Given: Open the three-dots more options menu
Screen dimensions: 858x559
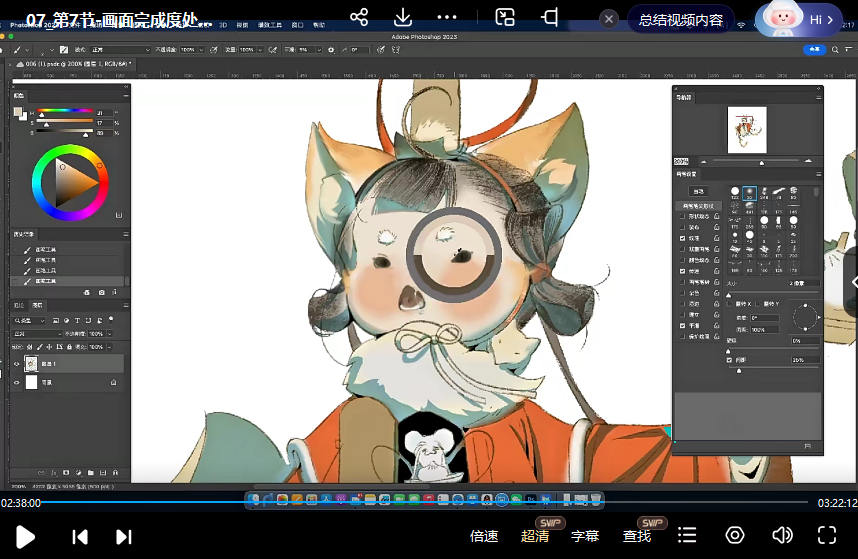Looking at the screenshot, I should click(x=447, y=18).
